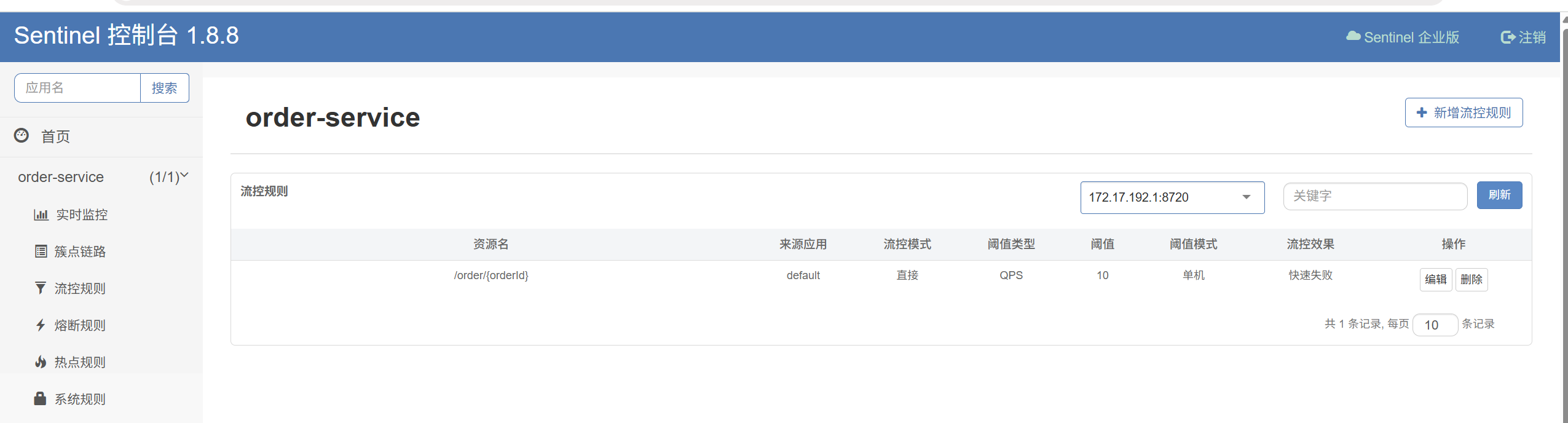This screenshot has width=1568, height=423.
Task: Click the dashboard icon next to 首页
Action: (x=22, y=135)
